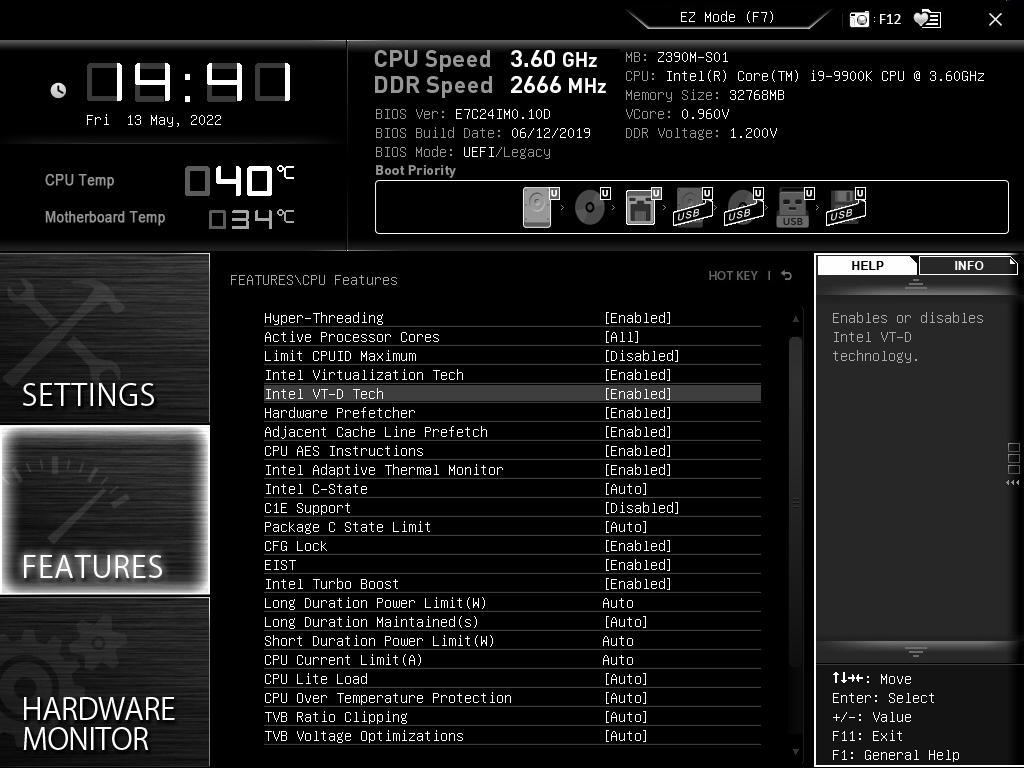The width and height of the screenshot is (1024, 768).
Task: Click the BIOS Ver E7C24IM0.10D text
Action: click(463, 114)
